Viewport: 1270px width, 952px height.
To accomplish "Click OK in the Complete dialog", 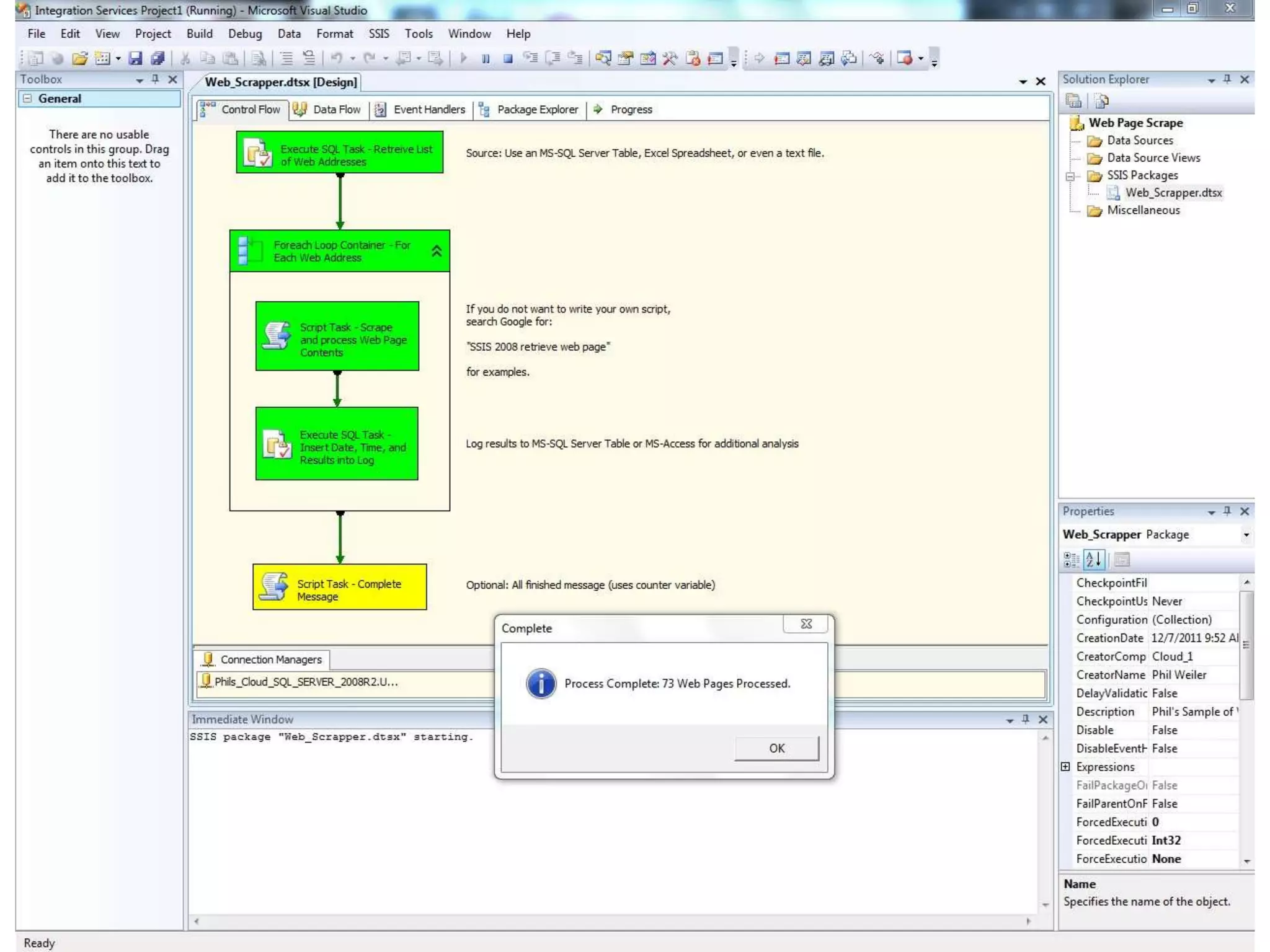I will 776,748.
